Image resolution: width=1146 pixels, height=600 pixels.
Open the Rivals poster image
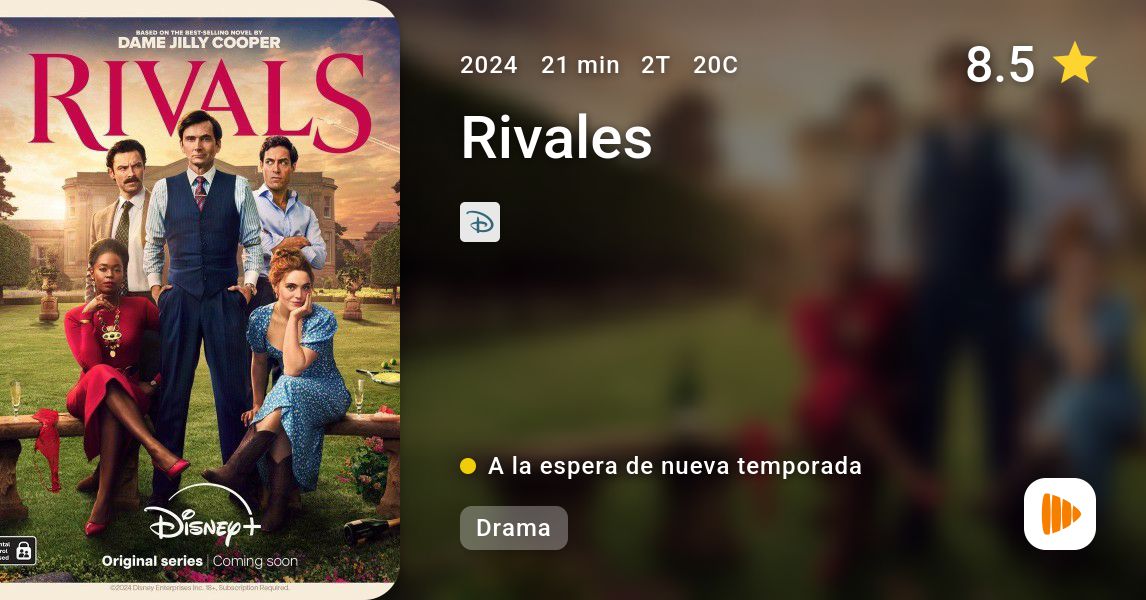(200, 300)
